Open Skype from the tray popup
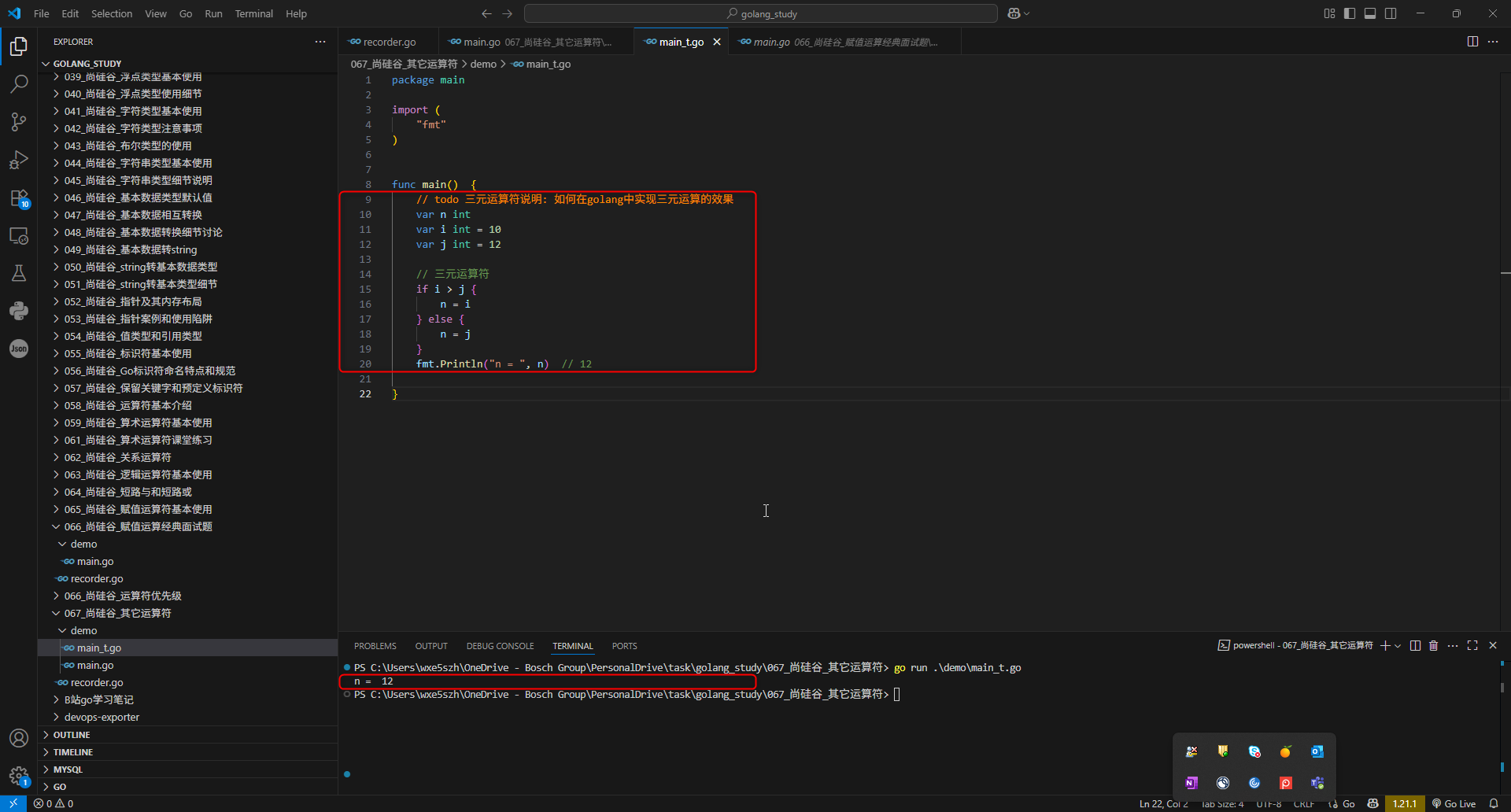 (1254, 751)
